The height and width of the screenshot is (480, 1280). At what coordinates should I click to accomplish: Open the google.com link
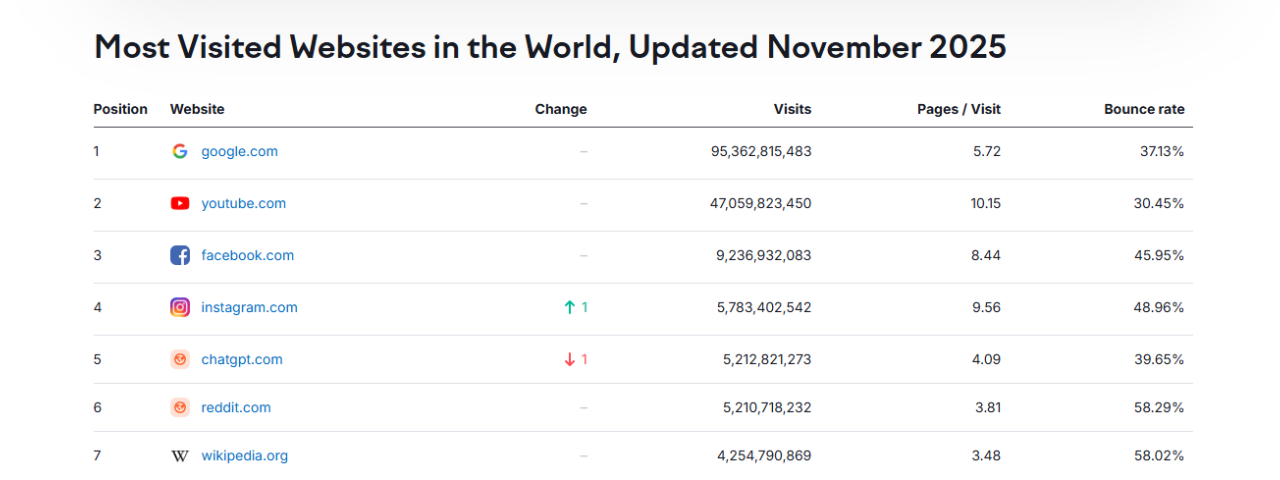(x=240, y=151)
